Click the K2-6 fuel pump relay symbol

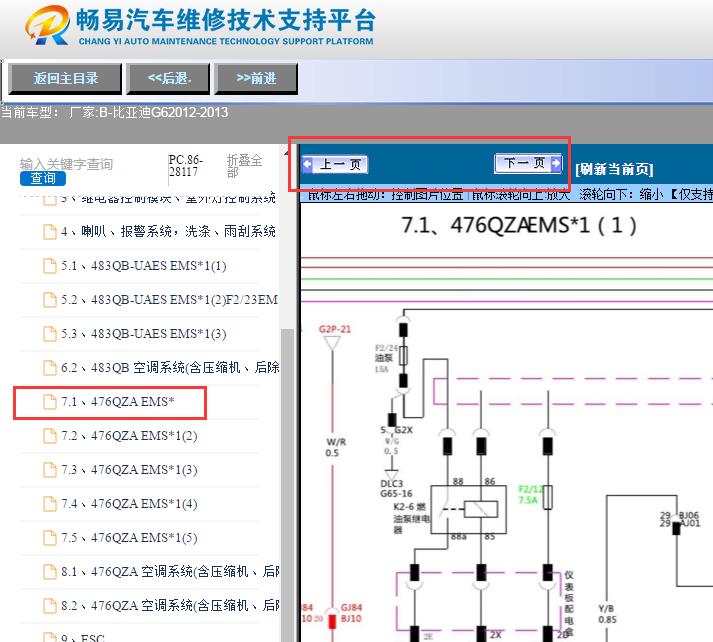tap(468, 509)
